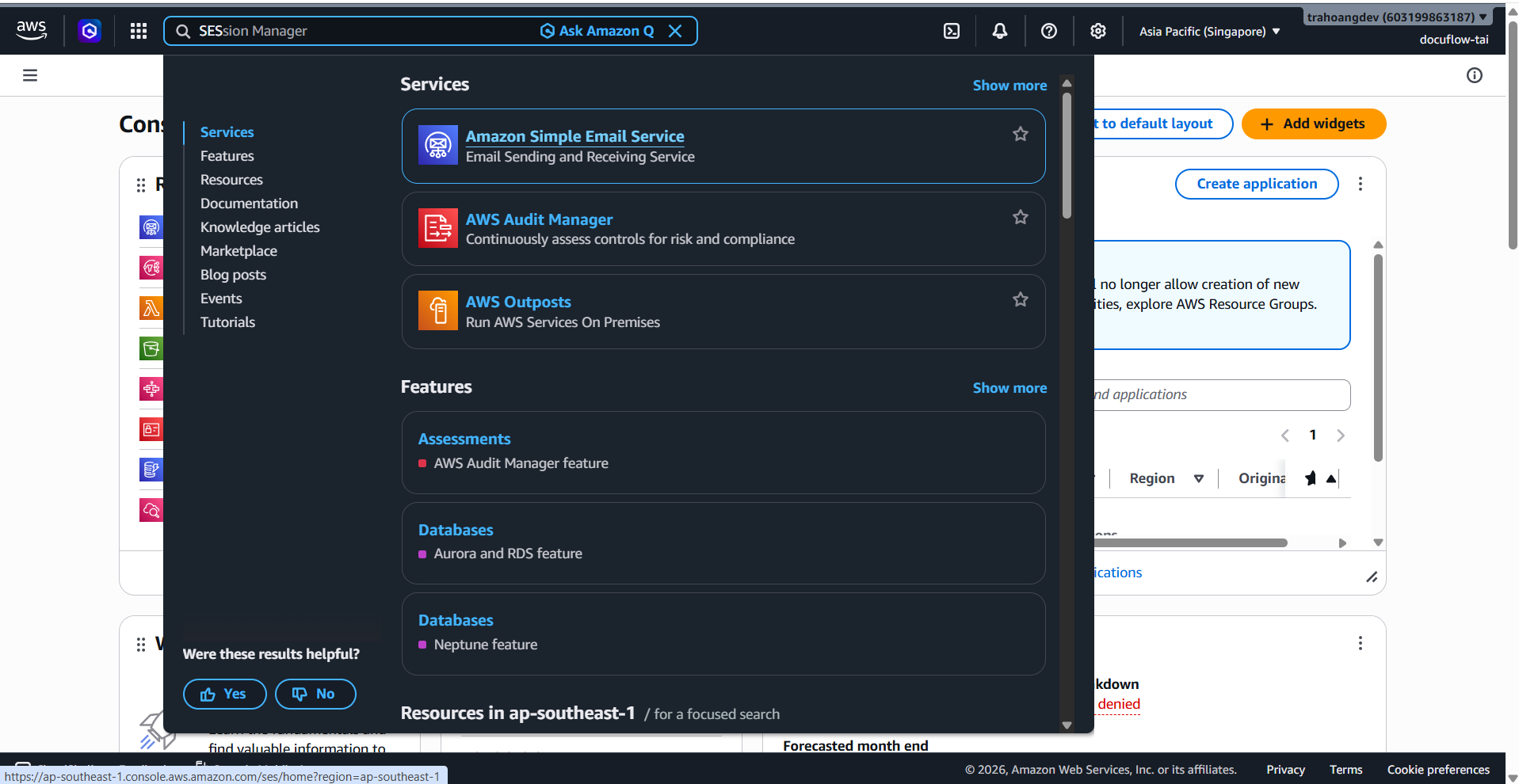Go to the next applications page

[1341, 436]
